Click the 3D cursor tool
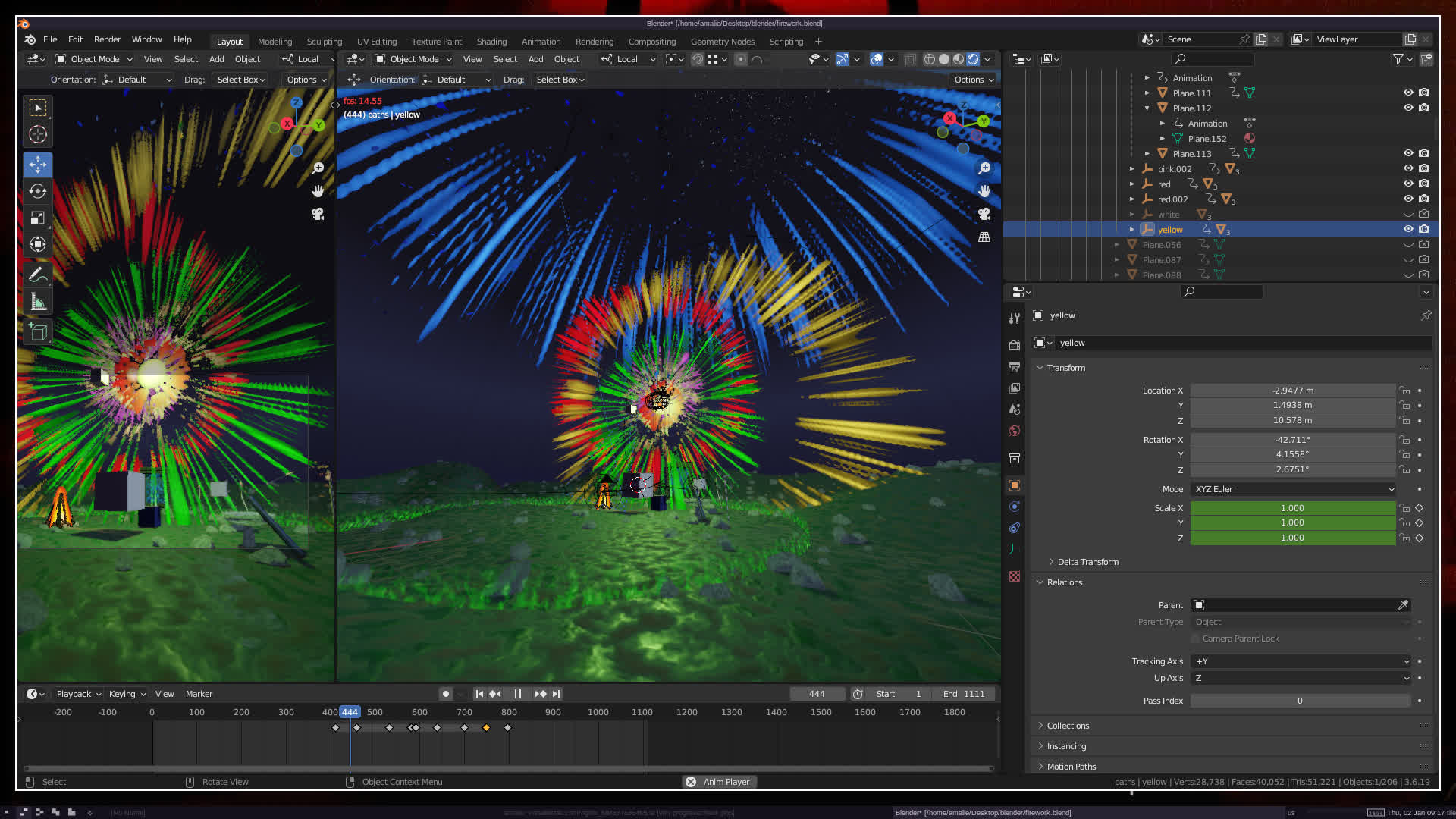Viewport: 1456px width, 819px height. [38, 135]
